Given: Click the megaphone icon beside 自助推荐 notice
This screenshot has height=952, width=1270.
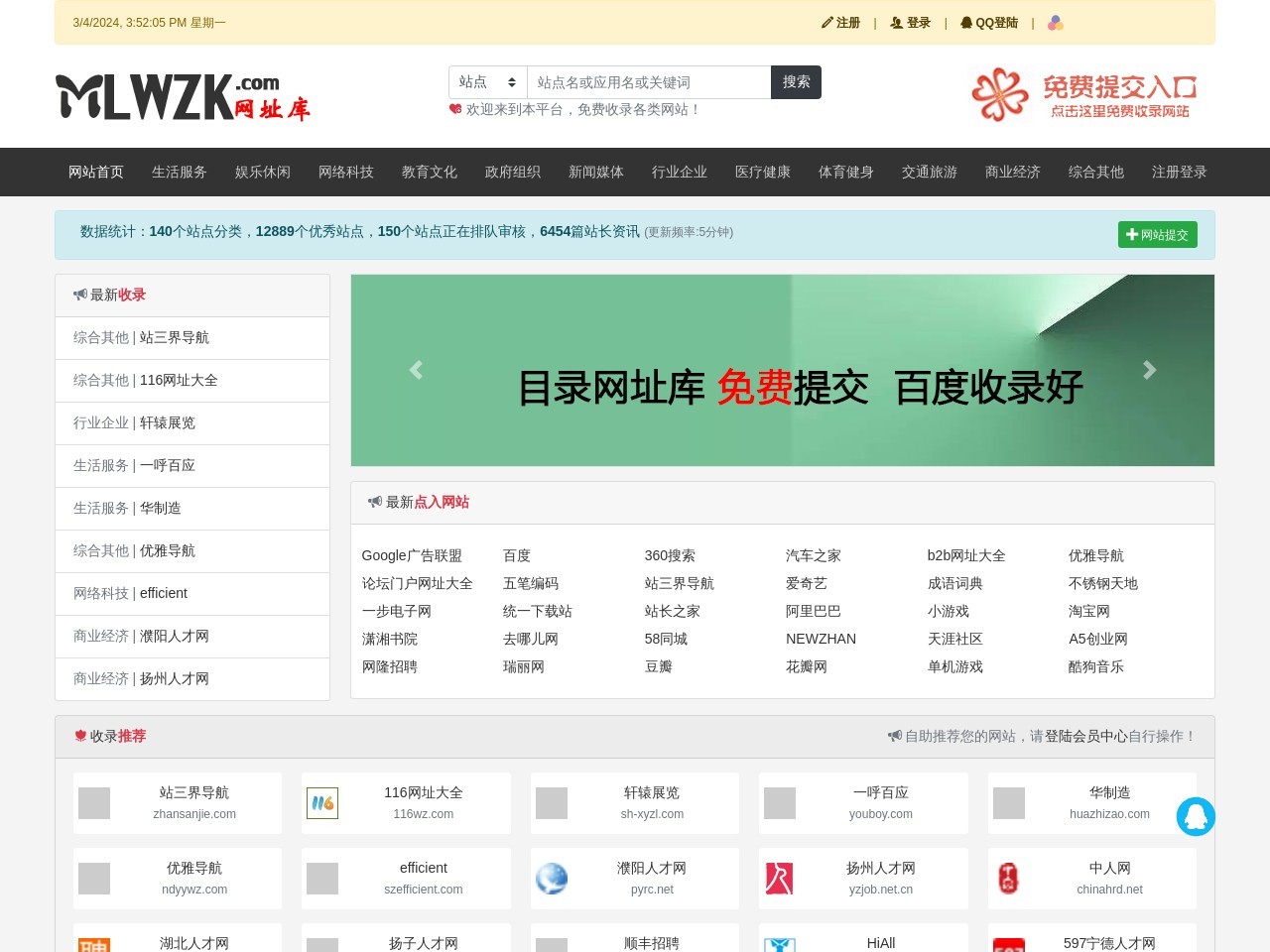Looking at the screenshot, I should point(894,736).
